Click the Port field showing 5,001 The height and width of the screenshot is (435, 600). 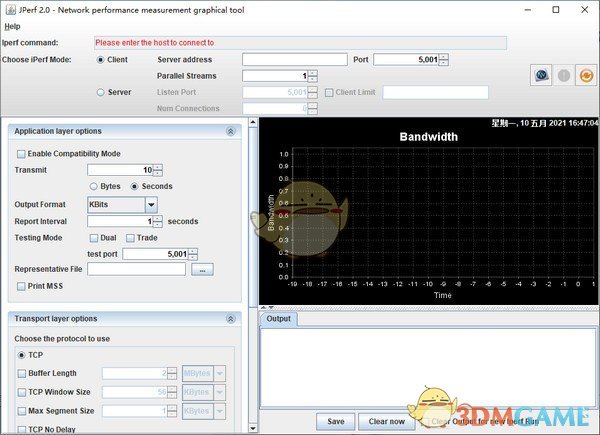coord(406,60)
